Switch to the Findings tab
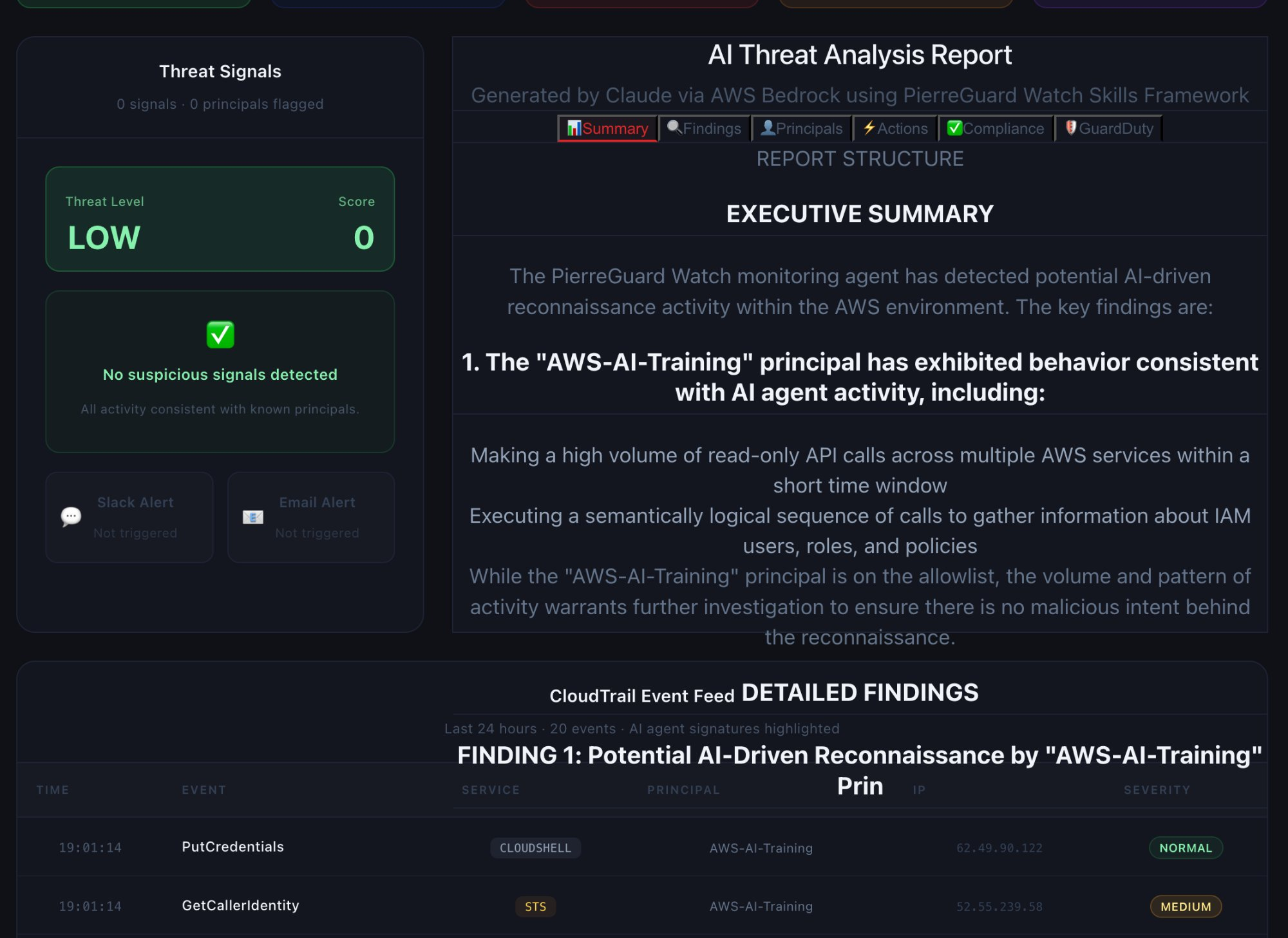Viewport: 1288px width, 938px height. tap(712, 129)
